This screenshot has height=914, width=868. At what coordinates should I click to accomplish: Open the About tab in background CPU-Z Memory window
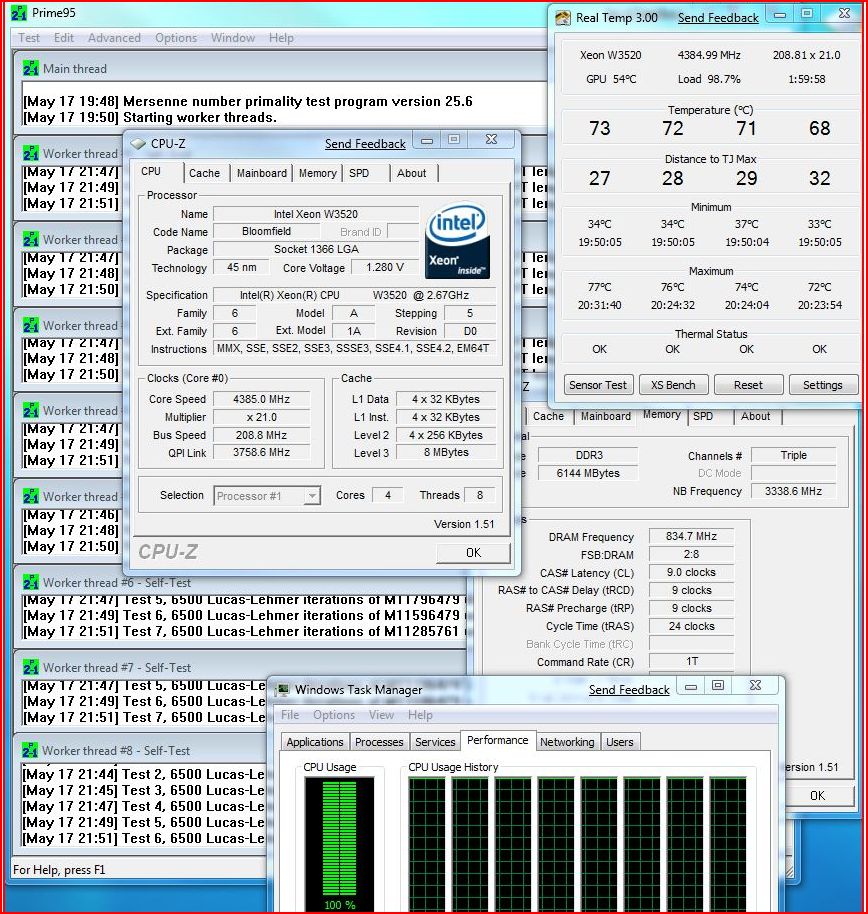755,416
